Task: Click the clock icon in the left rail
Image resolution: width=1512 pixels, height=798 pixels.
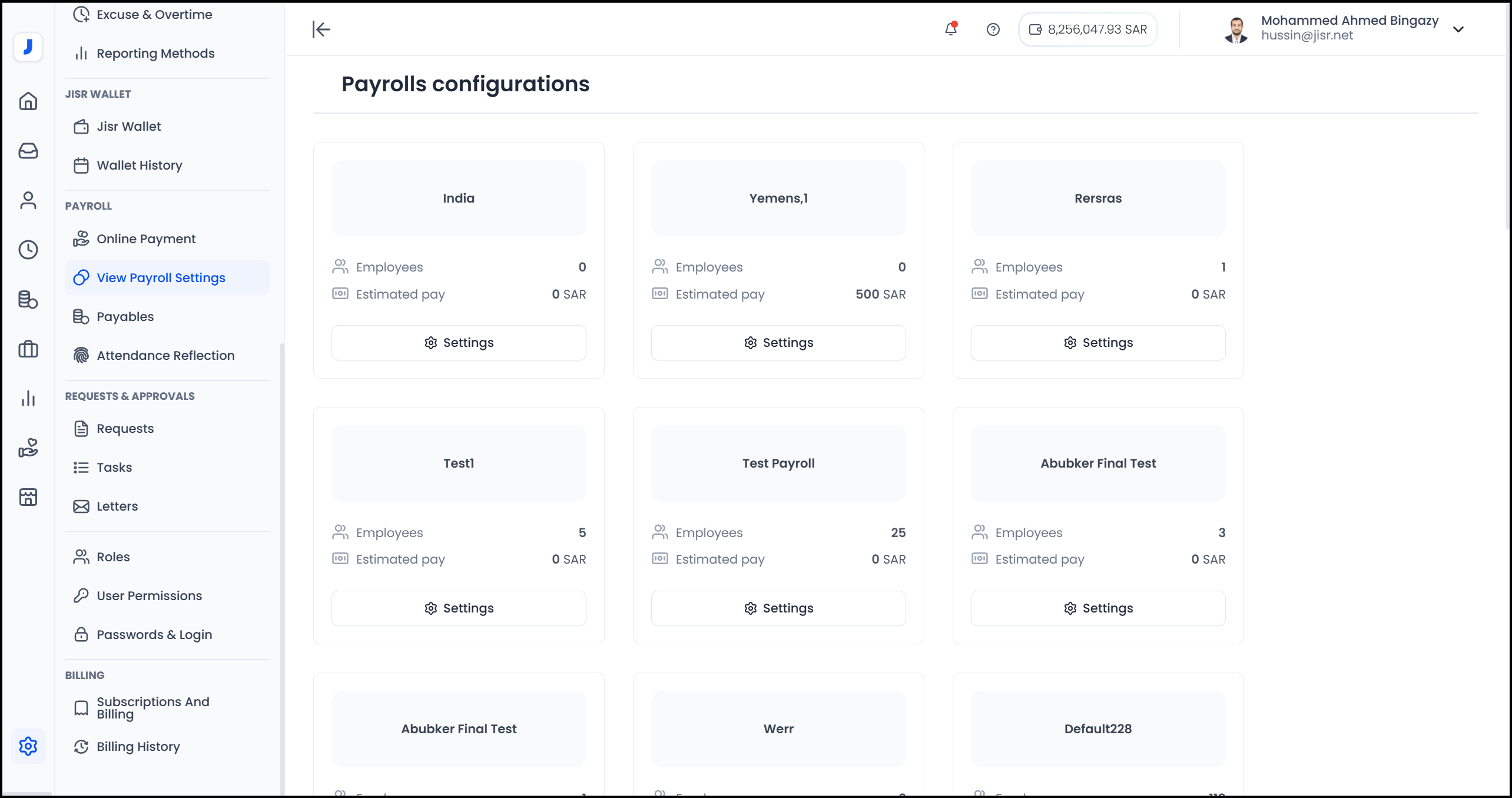Action: (28, 250)
